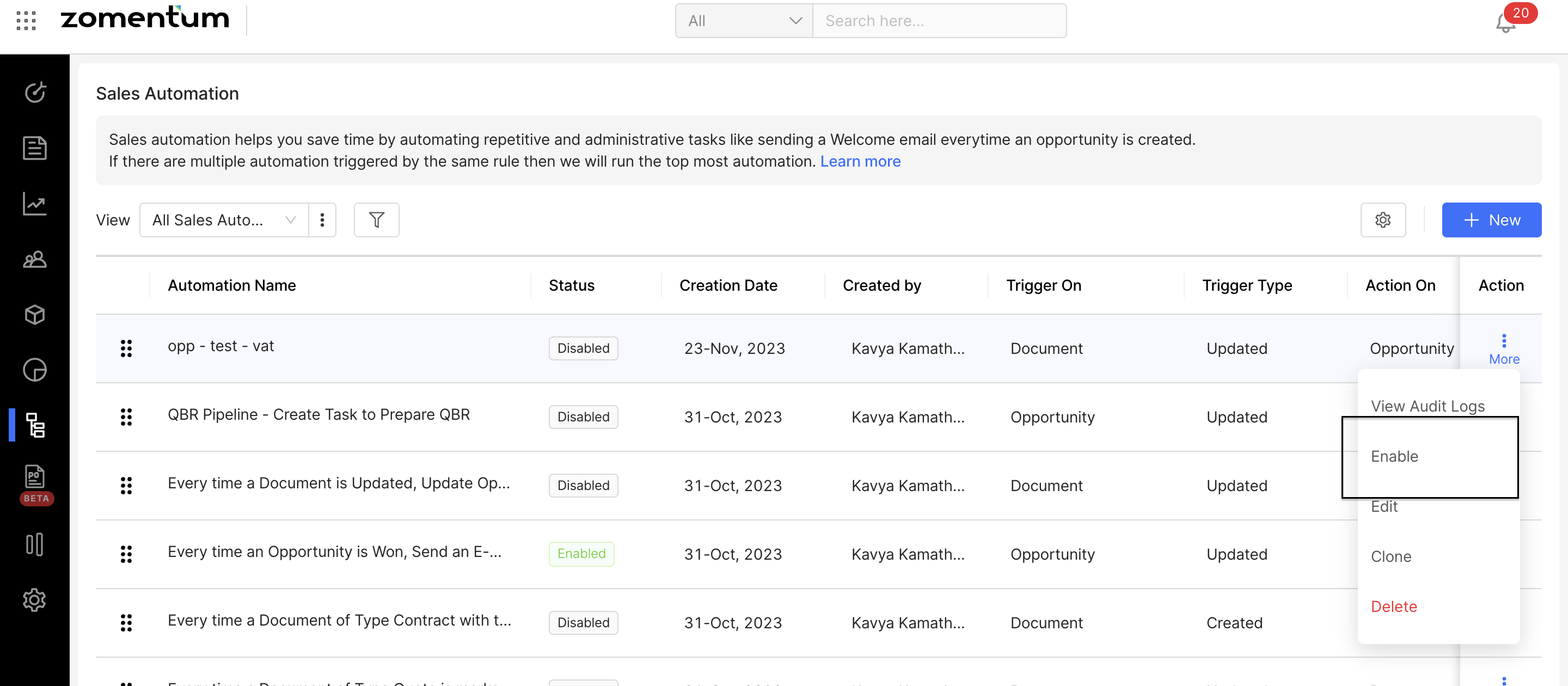Viewport: 1568px width, 686px height.
Task: Select View Audit Logs menu entry
Action: coord(1428,406)
